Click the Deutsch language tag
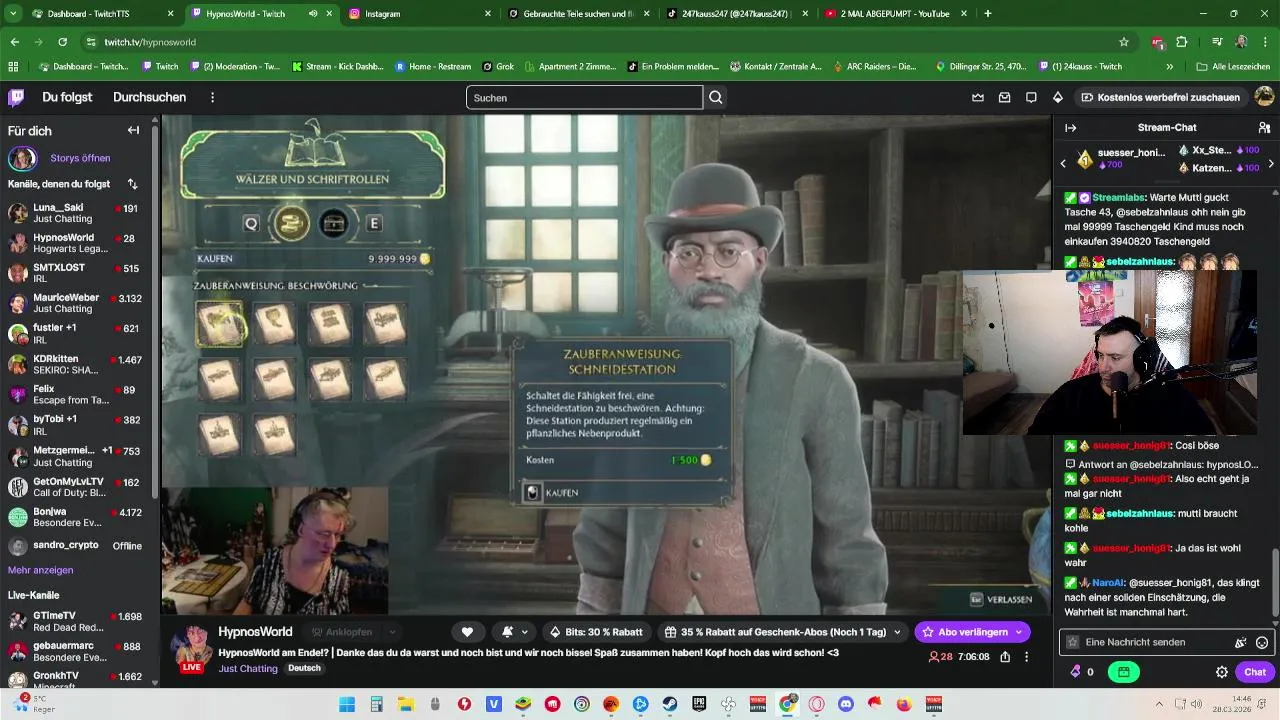The height and width of the screenshot is (720, 1280). (x=305, y=668)
